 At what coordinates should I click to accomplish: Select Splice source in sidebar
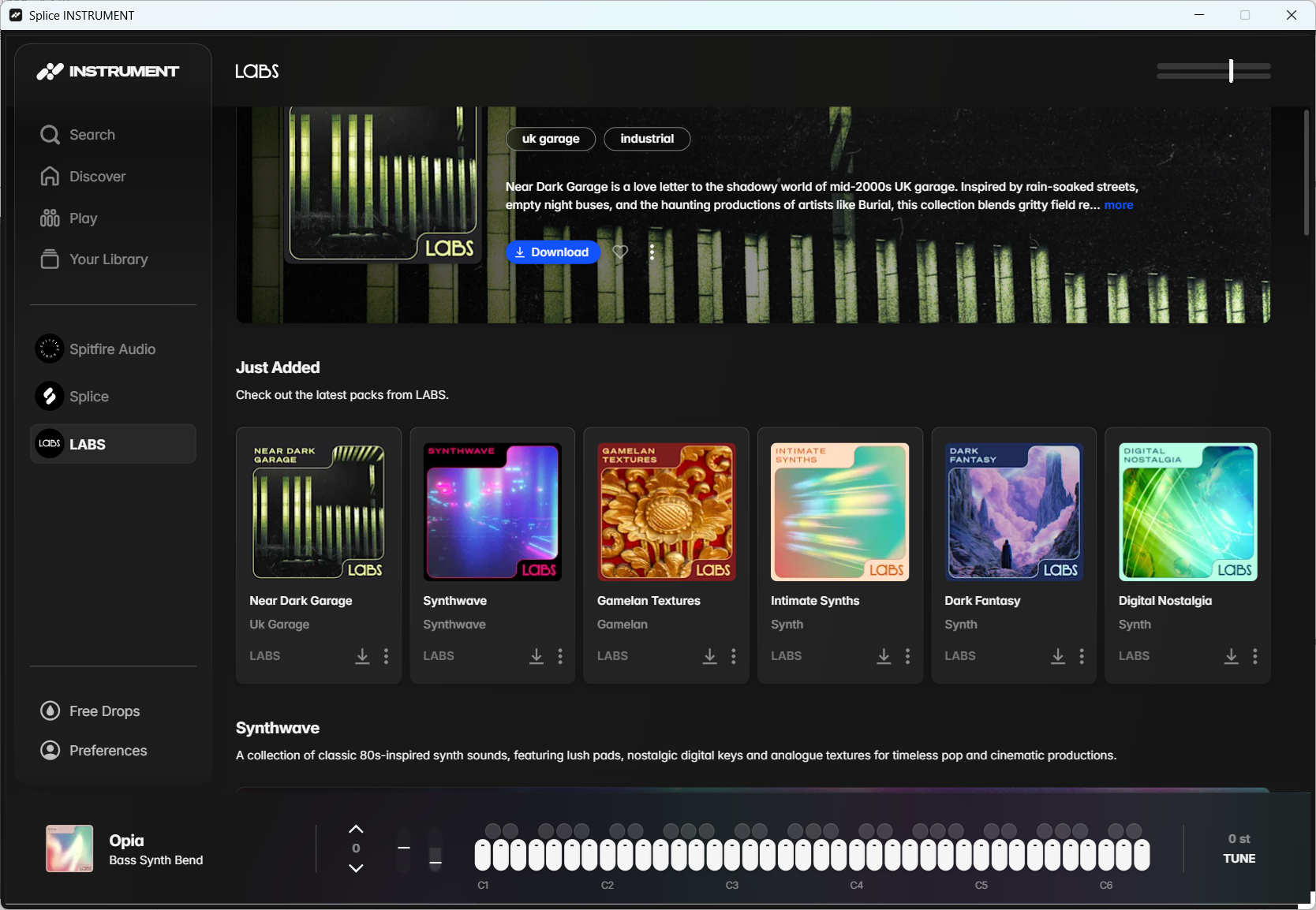click(113, 397)
